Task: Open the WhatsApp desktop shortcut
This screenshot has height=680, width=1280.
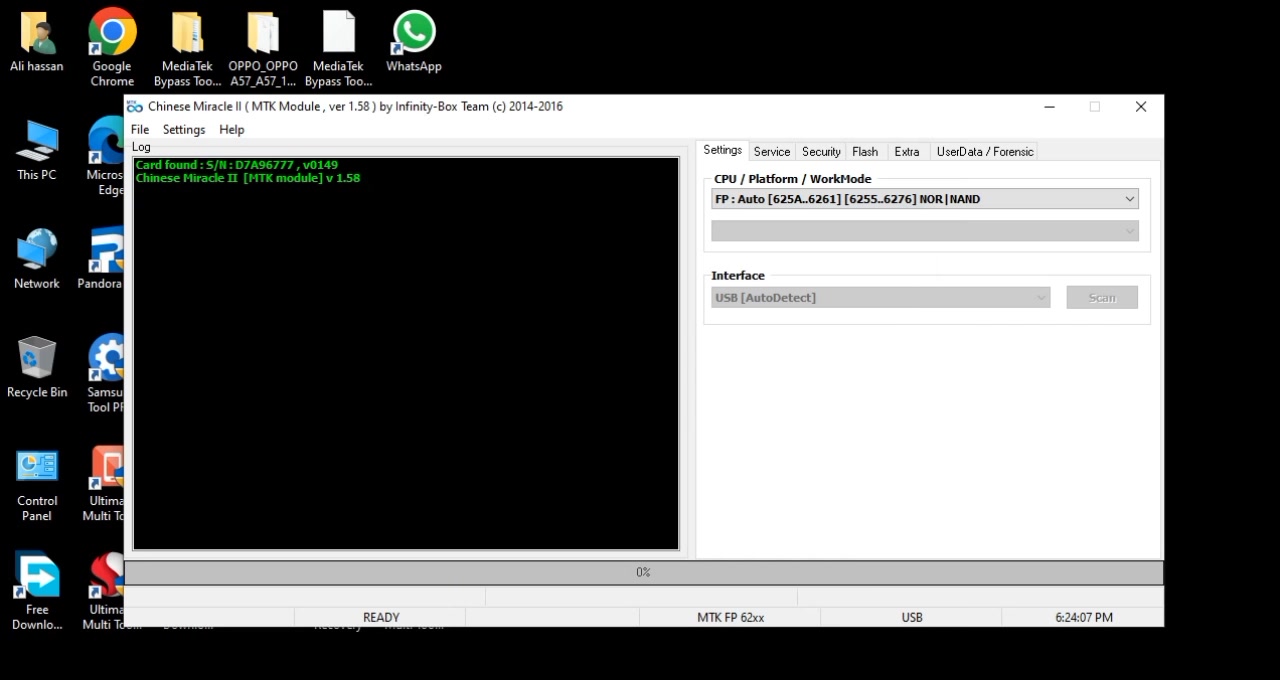Action: tap(414, 41)
